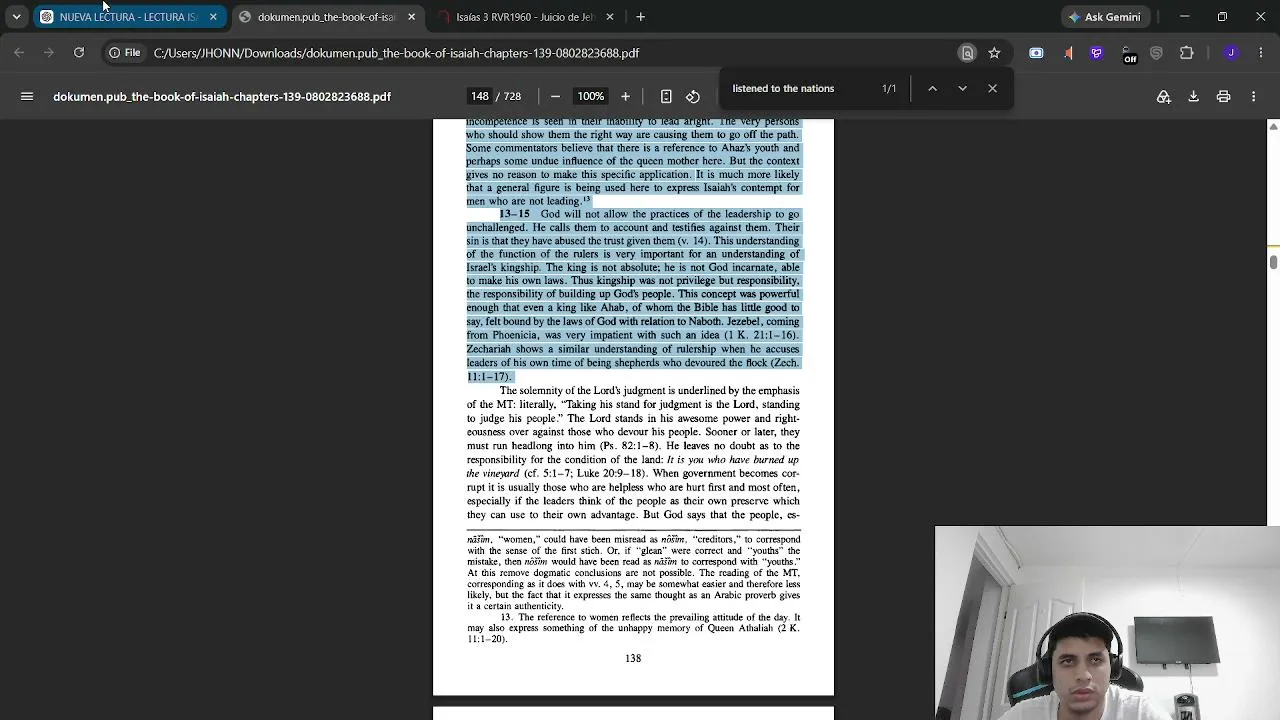Close the NUEVA LECTURA tab
Viewport: 1280px width, 720px height.
tap(213, 17)
